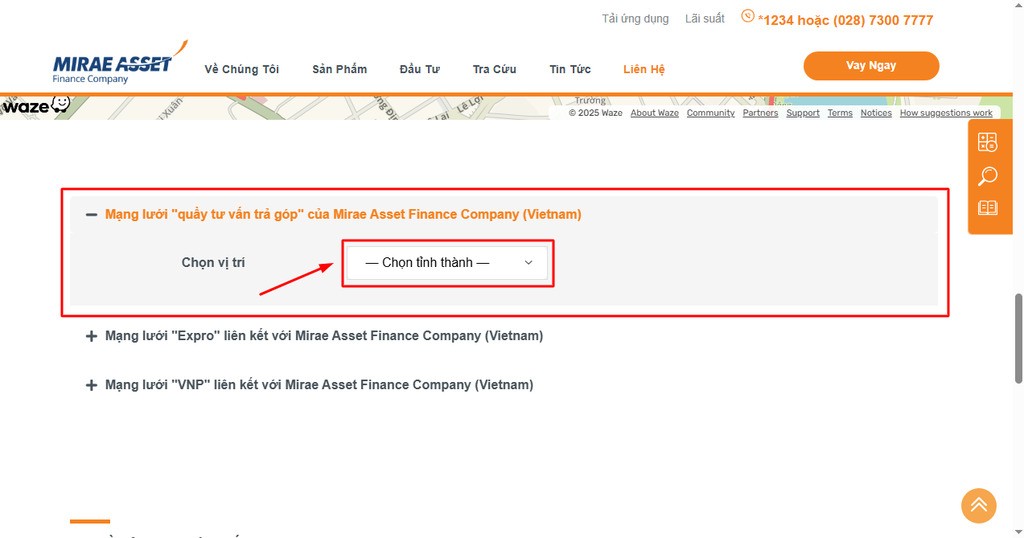Expand the plus icon for the VNP network
1024x538 pixels.
[x=91, y=385]
